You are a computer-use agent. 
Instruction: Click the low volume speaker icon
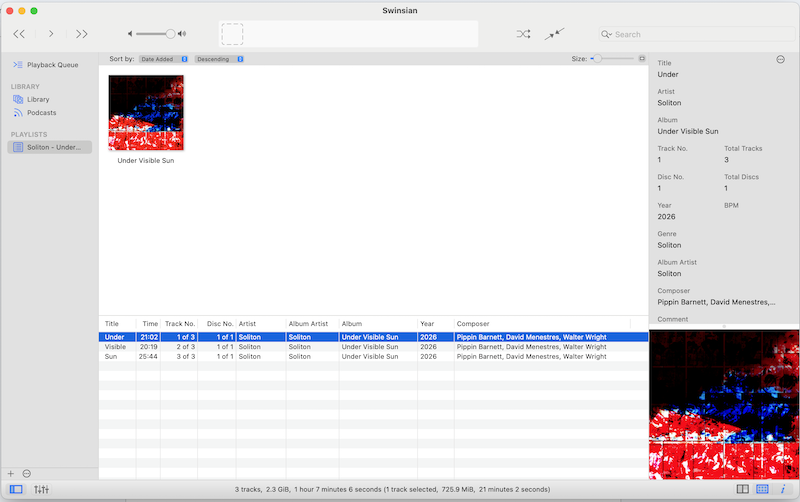pos(130,34)
